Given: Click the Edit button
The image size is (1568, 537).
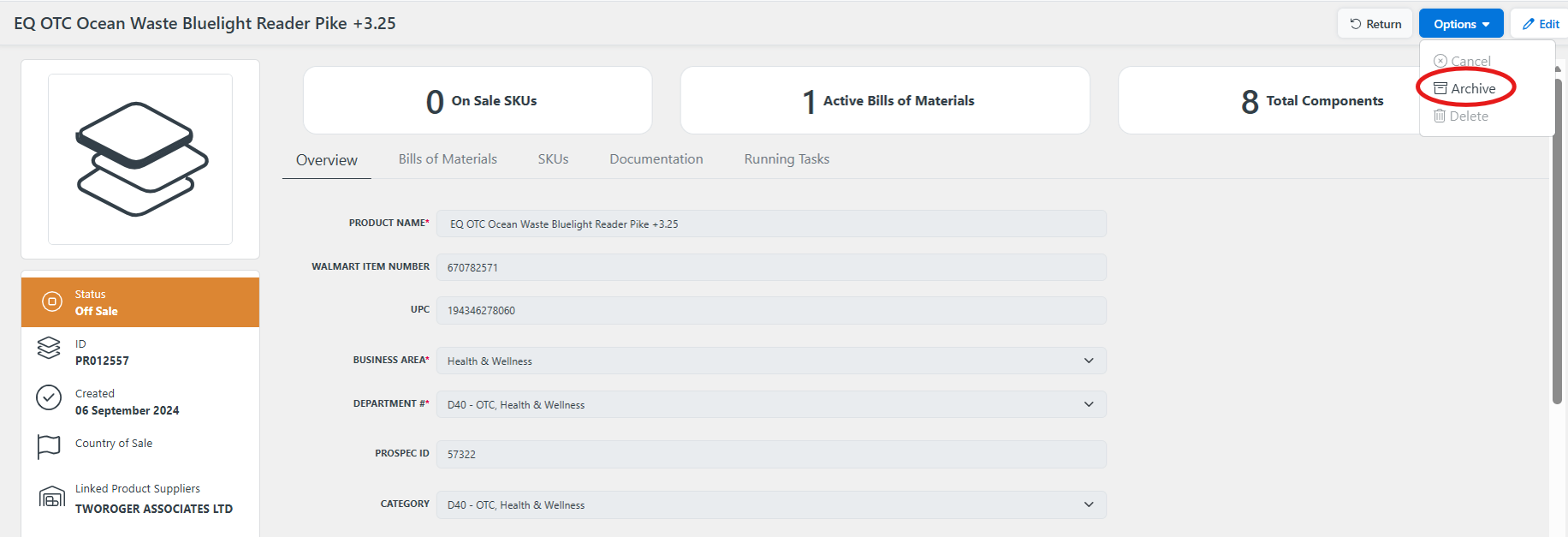Looking at the screenshot, I should (1541, 24).
